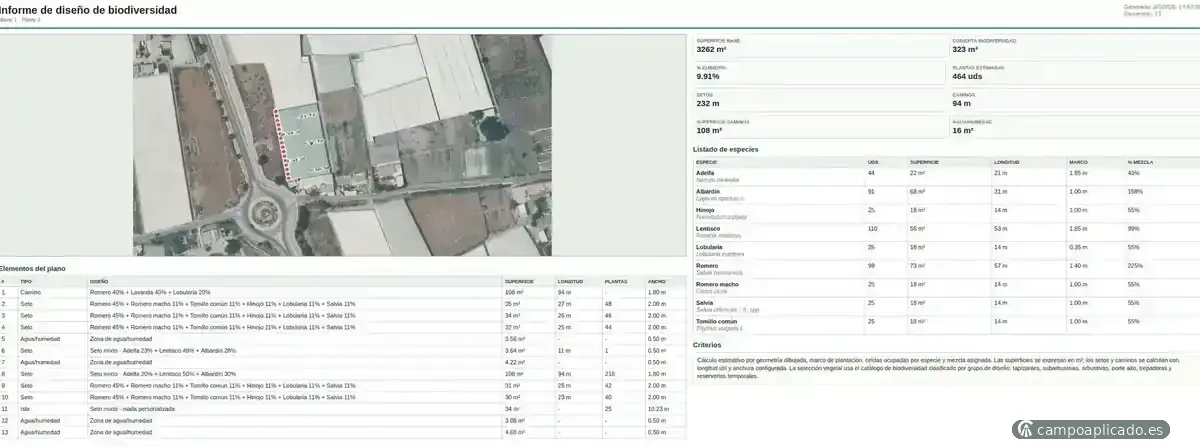Click the Albardín mix value "158%"
1200x447 pixels.
pyautogui.click(x=1135, y=191)
